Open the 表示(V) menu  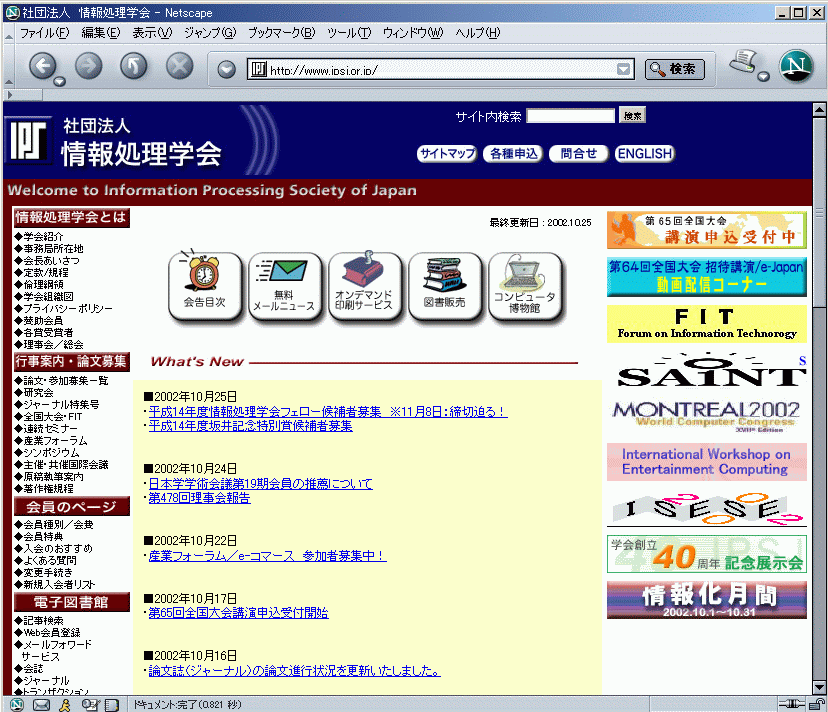click(152, 33)
